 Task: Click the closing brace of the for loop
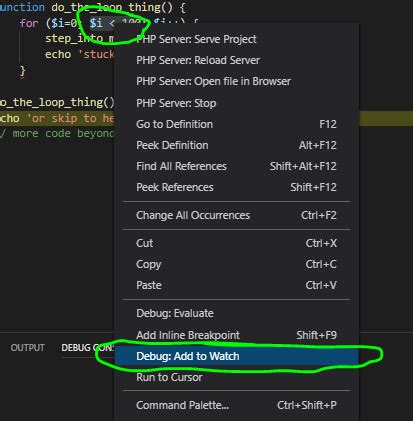click(23, 71)
